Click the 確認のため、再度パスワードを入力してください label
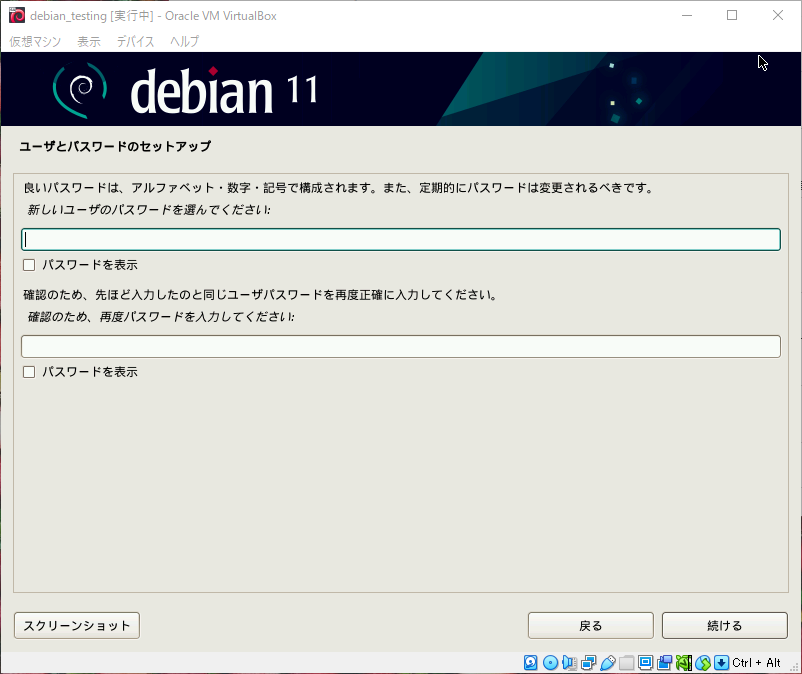This screenshot has height=674, width=802. pos(161,317)
